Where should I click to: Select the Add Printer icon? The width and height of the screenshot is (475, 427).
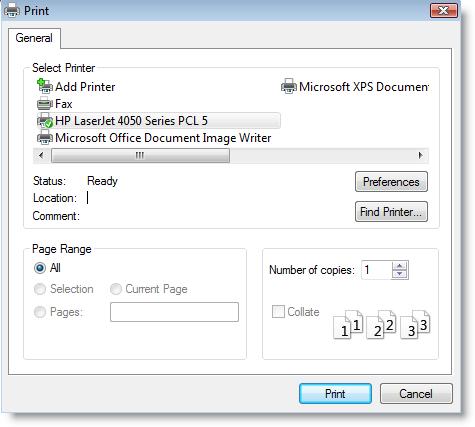(x=45, y=86)
